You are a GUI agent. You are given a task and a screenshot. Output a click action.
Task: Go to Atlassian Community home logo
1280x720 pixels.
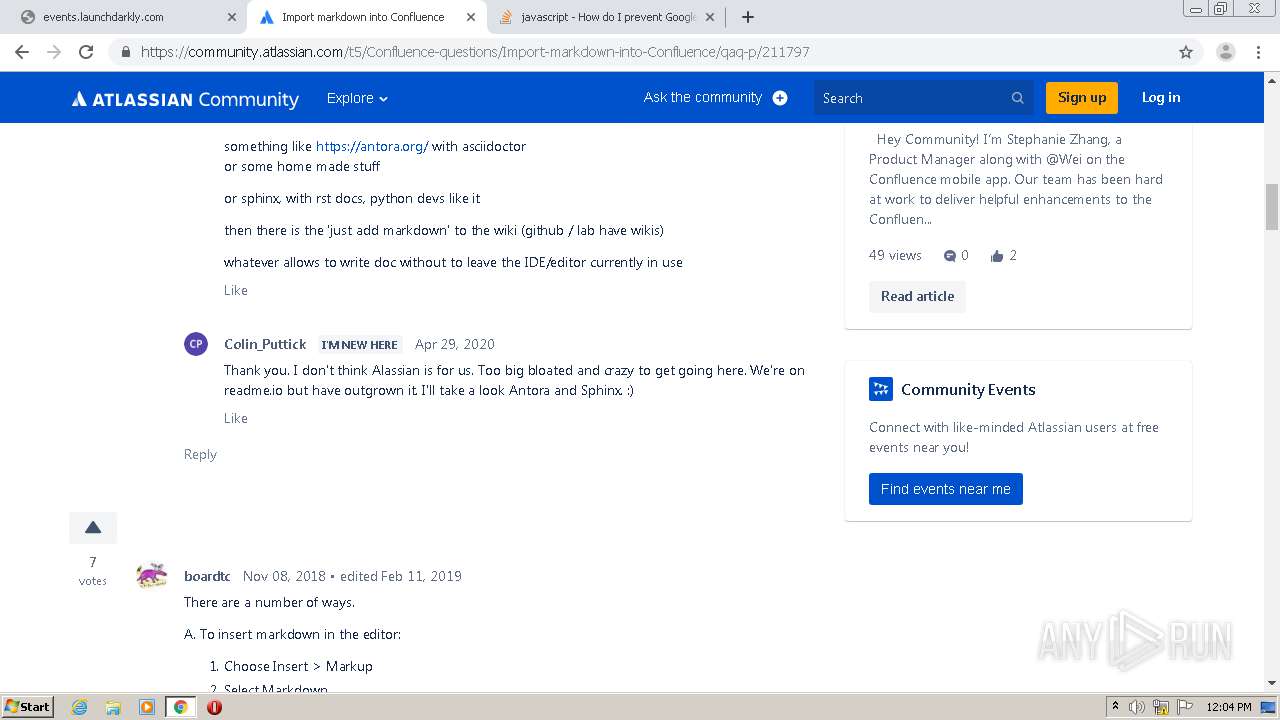[185, 98]
